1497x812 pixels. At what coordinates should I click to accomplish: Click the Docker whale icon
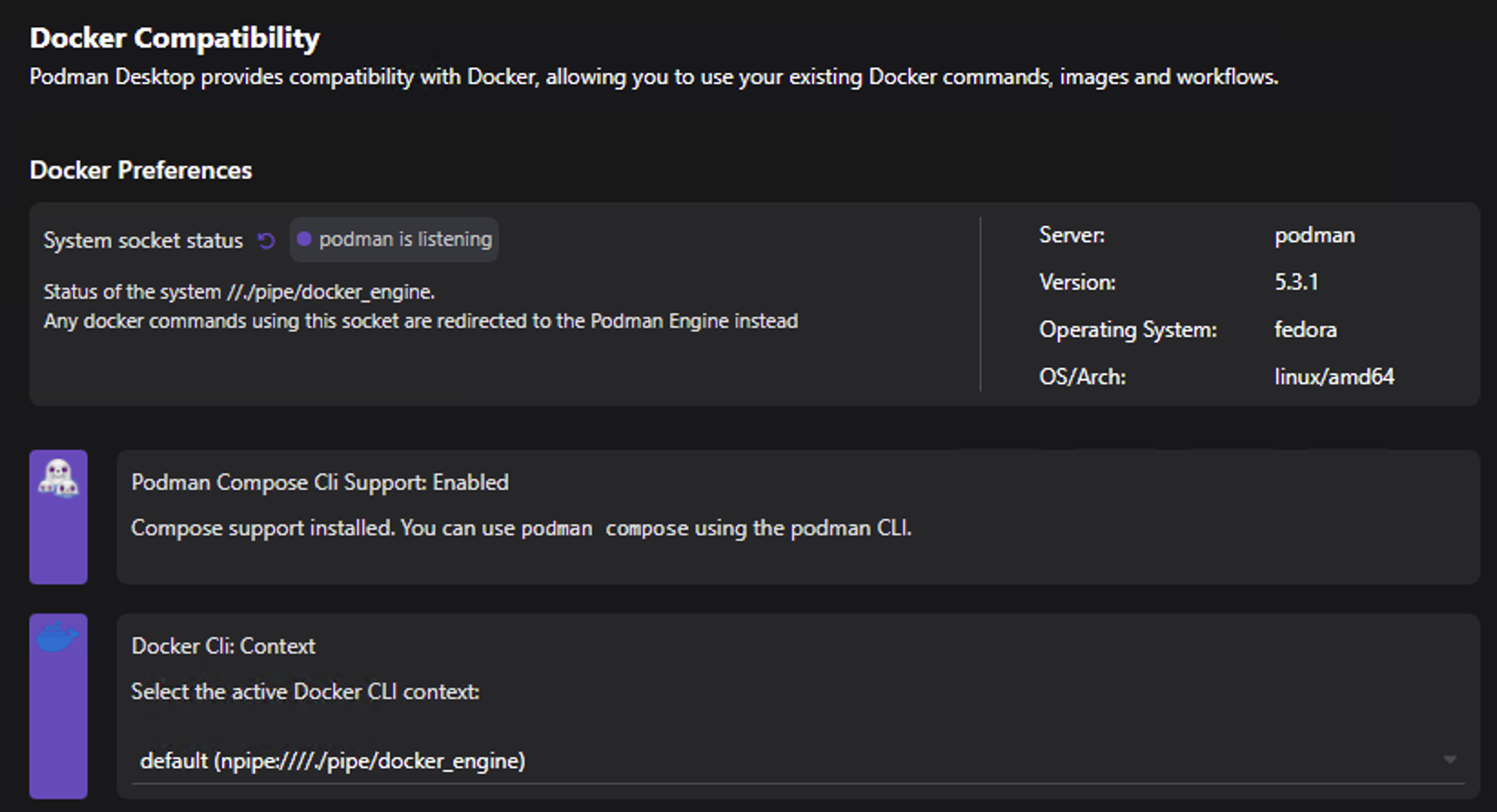(x=57, y=638)
